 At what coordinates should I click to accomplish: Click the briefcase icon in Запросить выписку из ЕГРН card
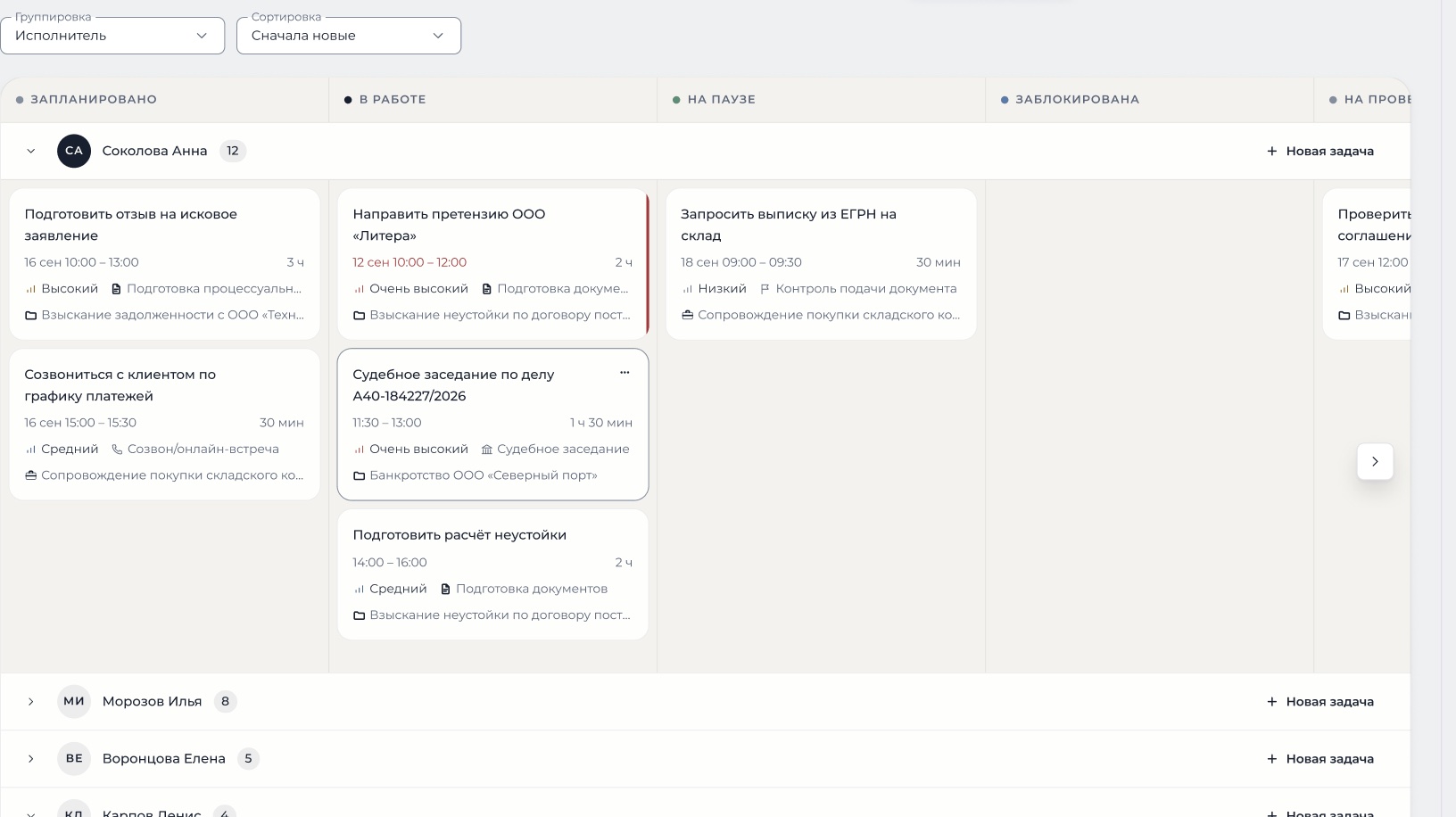(687, 315)
